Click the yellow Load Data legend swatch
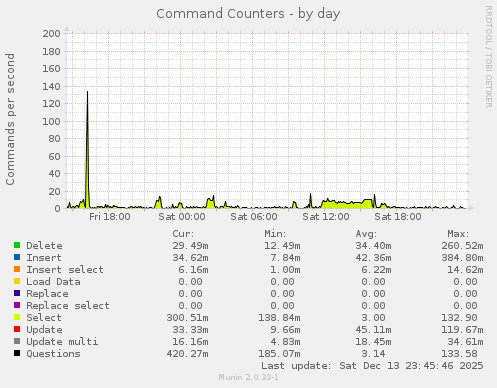497x388 pixels. pyautogui.click(x=17, y=281)
